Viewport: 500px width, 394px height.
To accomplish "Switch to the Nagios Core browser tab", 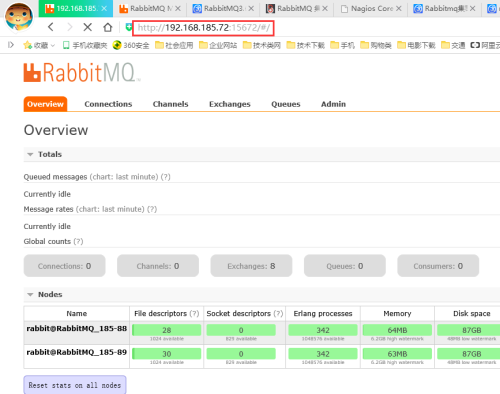I will 371,8.
